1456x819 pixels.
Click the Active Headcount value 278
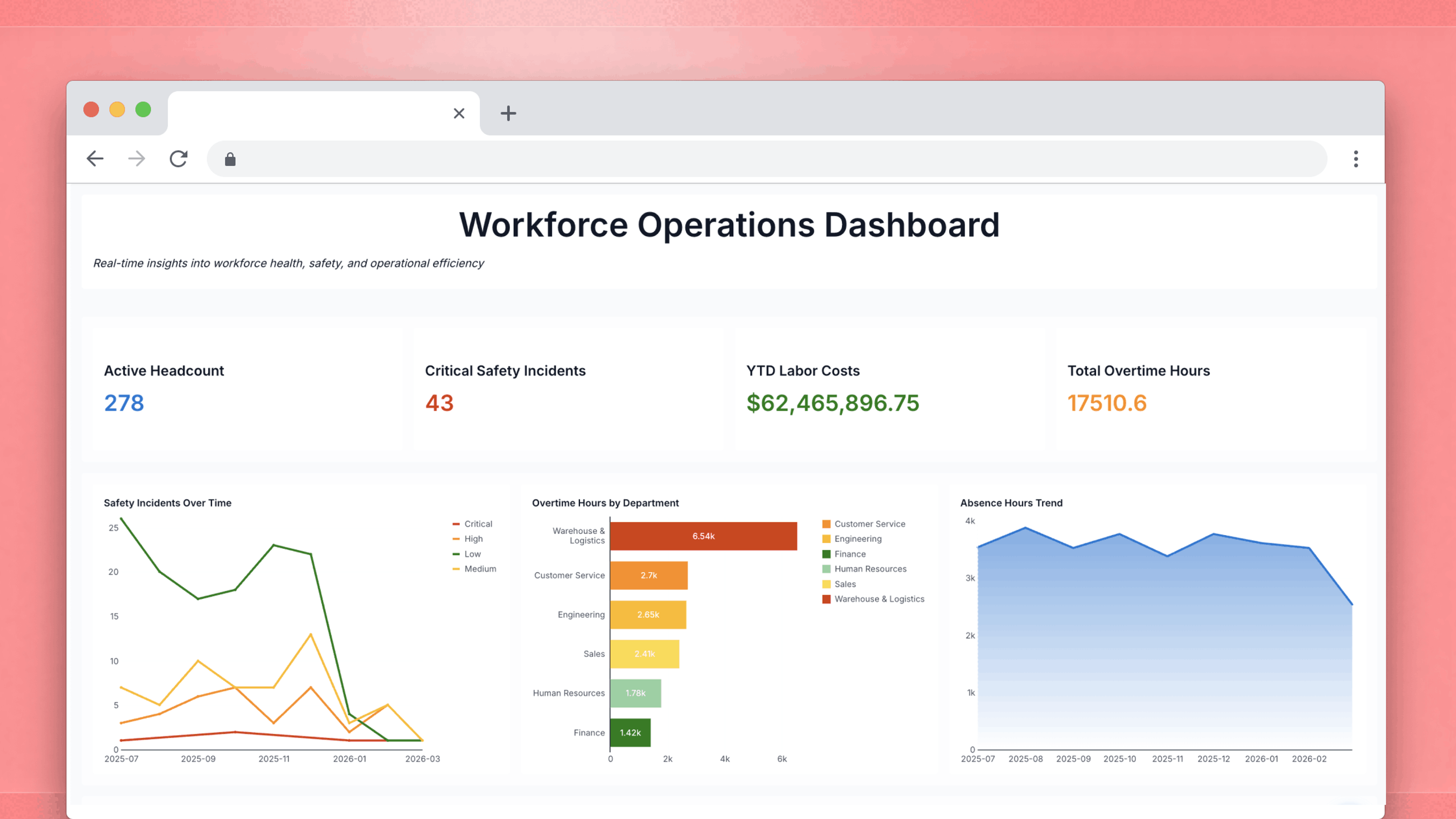coord(124,403)
